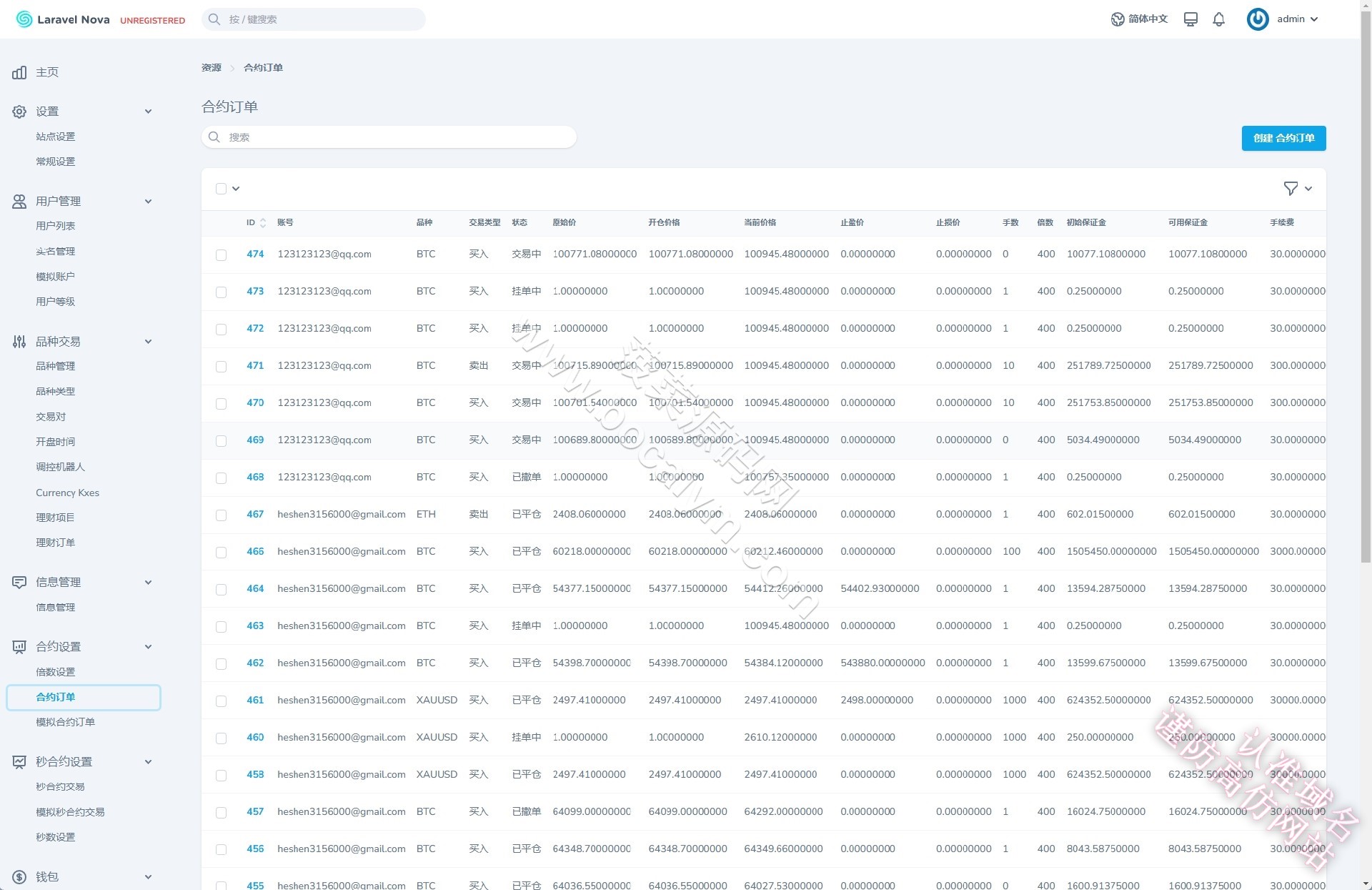Click the Laravel Nova logo

pos(63,19)
